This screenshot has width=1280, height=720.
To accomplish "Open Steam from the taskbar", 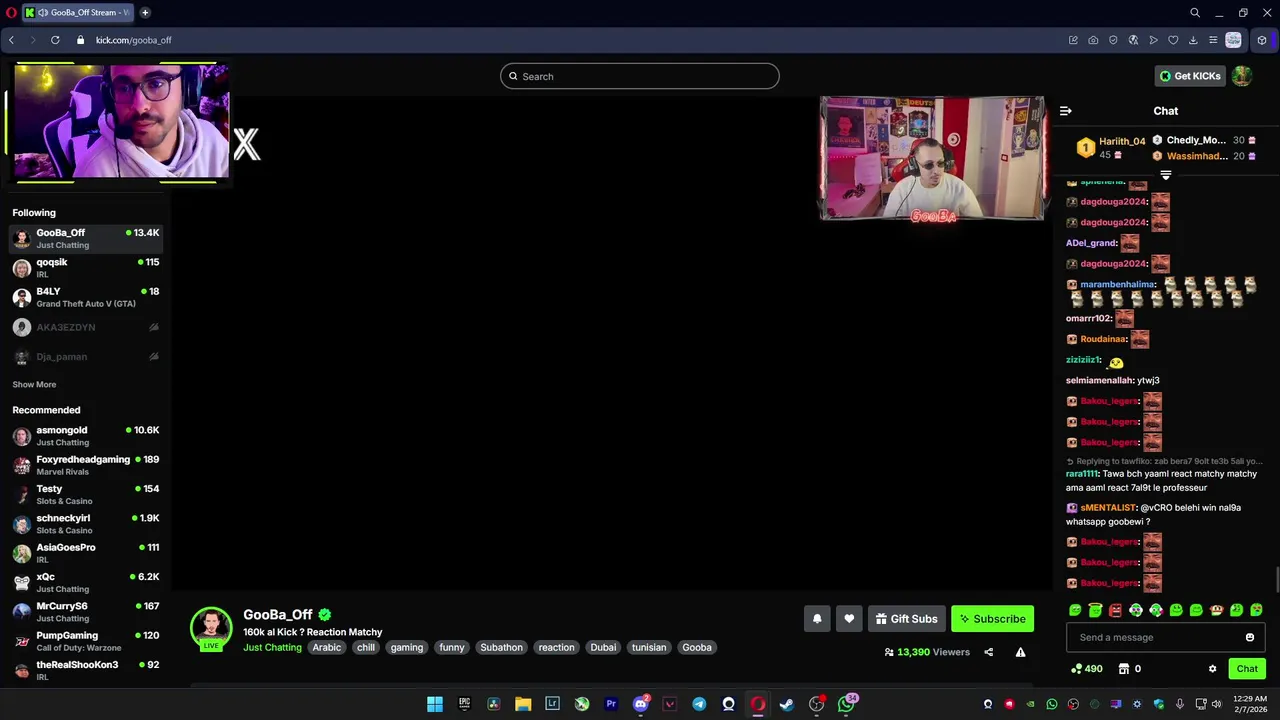I will [787, 704].
